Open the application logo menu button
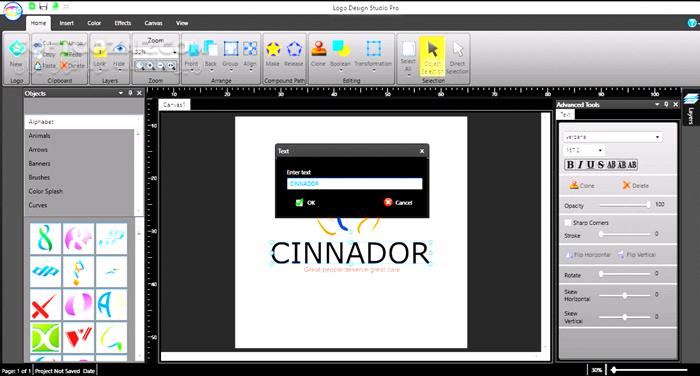Image resolution: width=700 pixels, height=376 pixels. pyautogui.click(x=13, y=11)
